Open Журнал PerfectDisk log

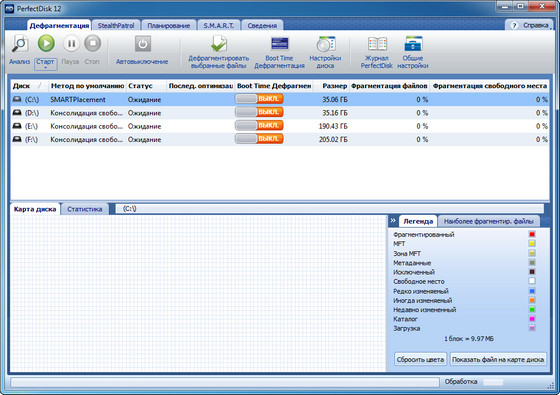click(x=377, y=44)
